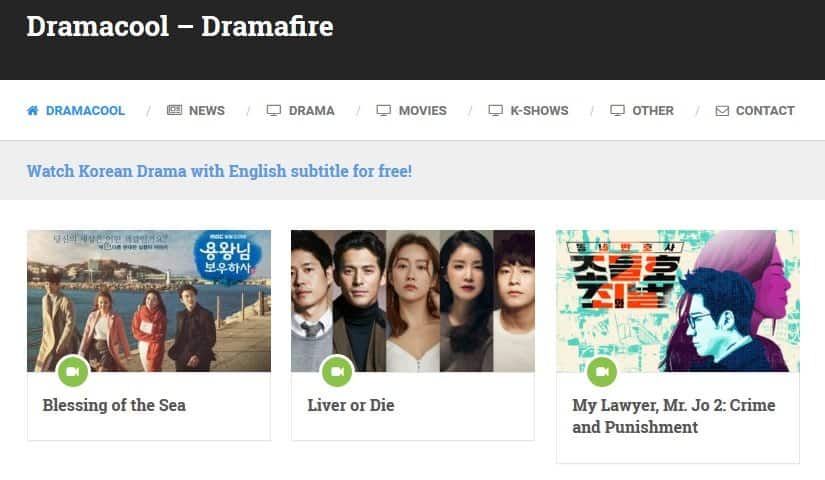Viewport: 825px width, 480px height.
Task: Open the DRAMA menu item
Action: coord(311,111)
